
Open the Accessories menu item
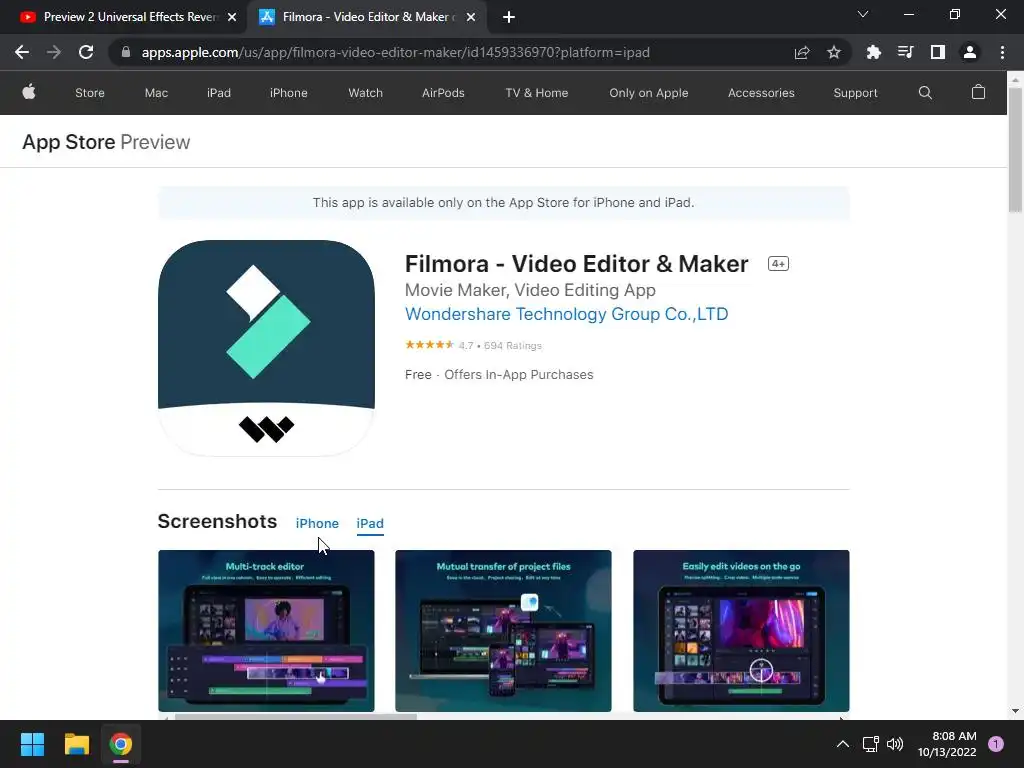click(761, 93)
